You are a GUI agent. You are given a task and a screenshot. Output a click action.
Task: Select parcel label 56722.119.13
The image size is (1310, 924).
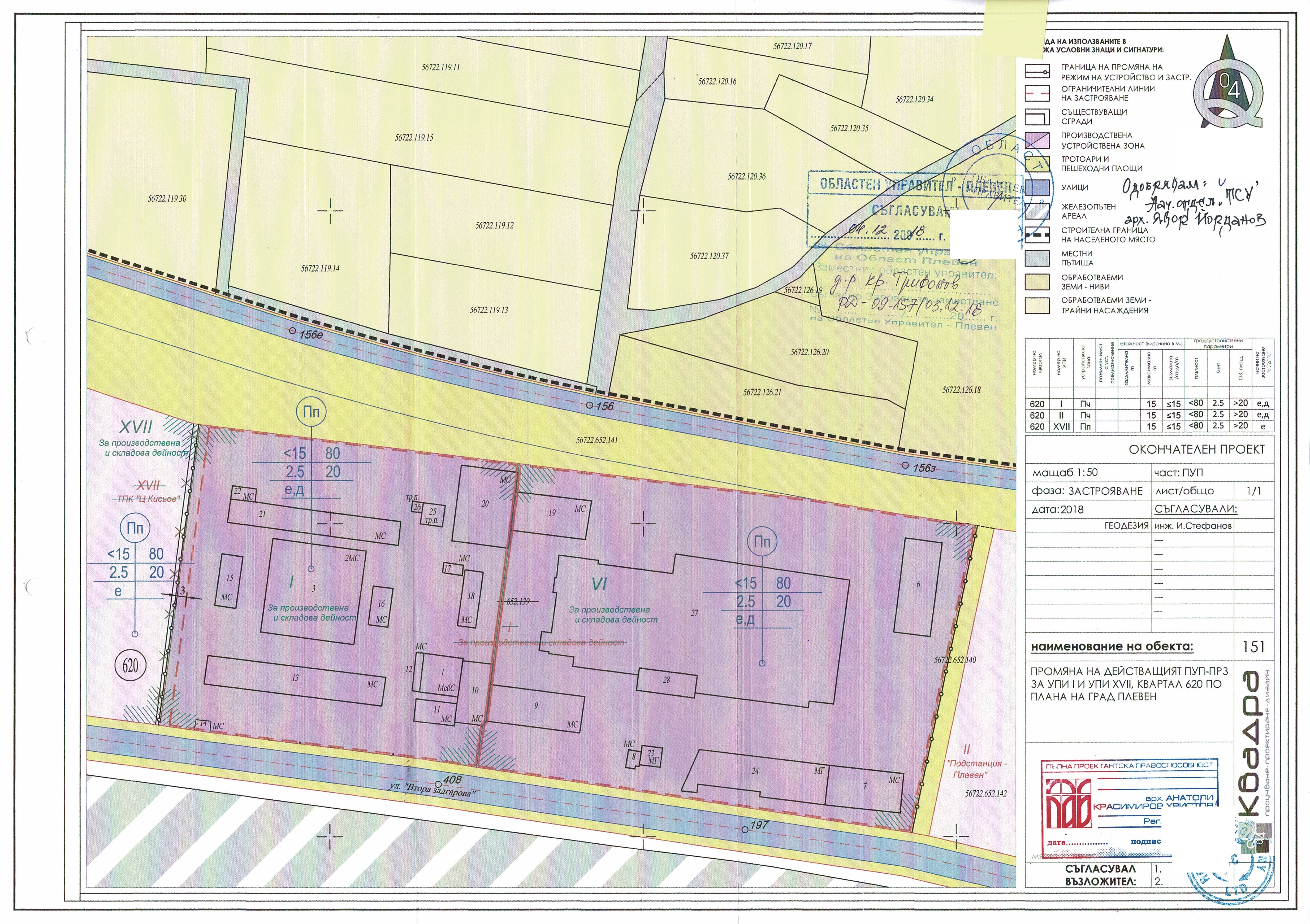(489, 310)
